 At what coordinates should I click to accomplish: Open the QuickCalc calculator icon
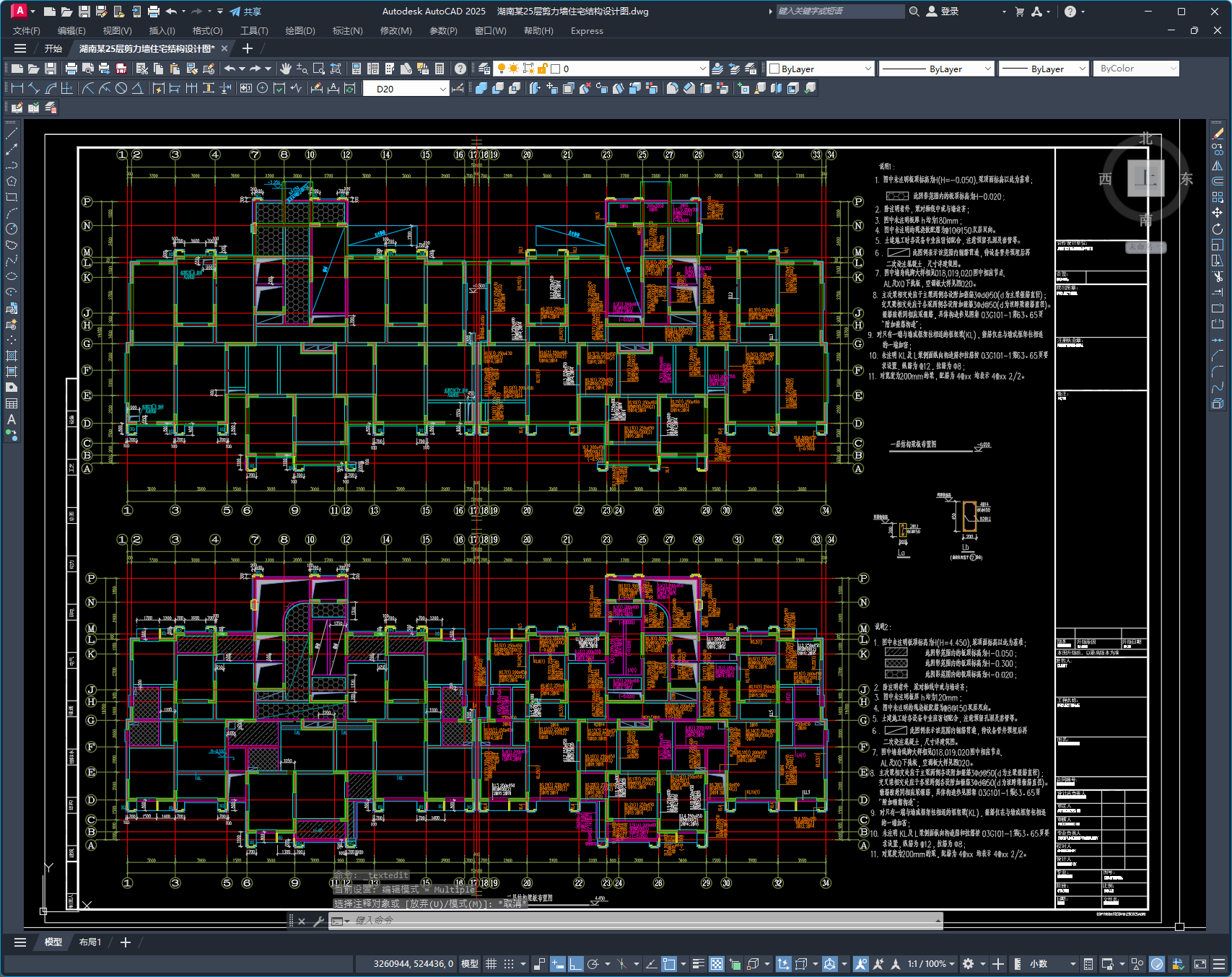pos(440,69)
